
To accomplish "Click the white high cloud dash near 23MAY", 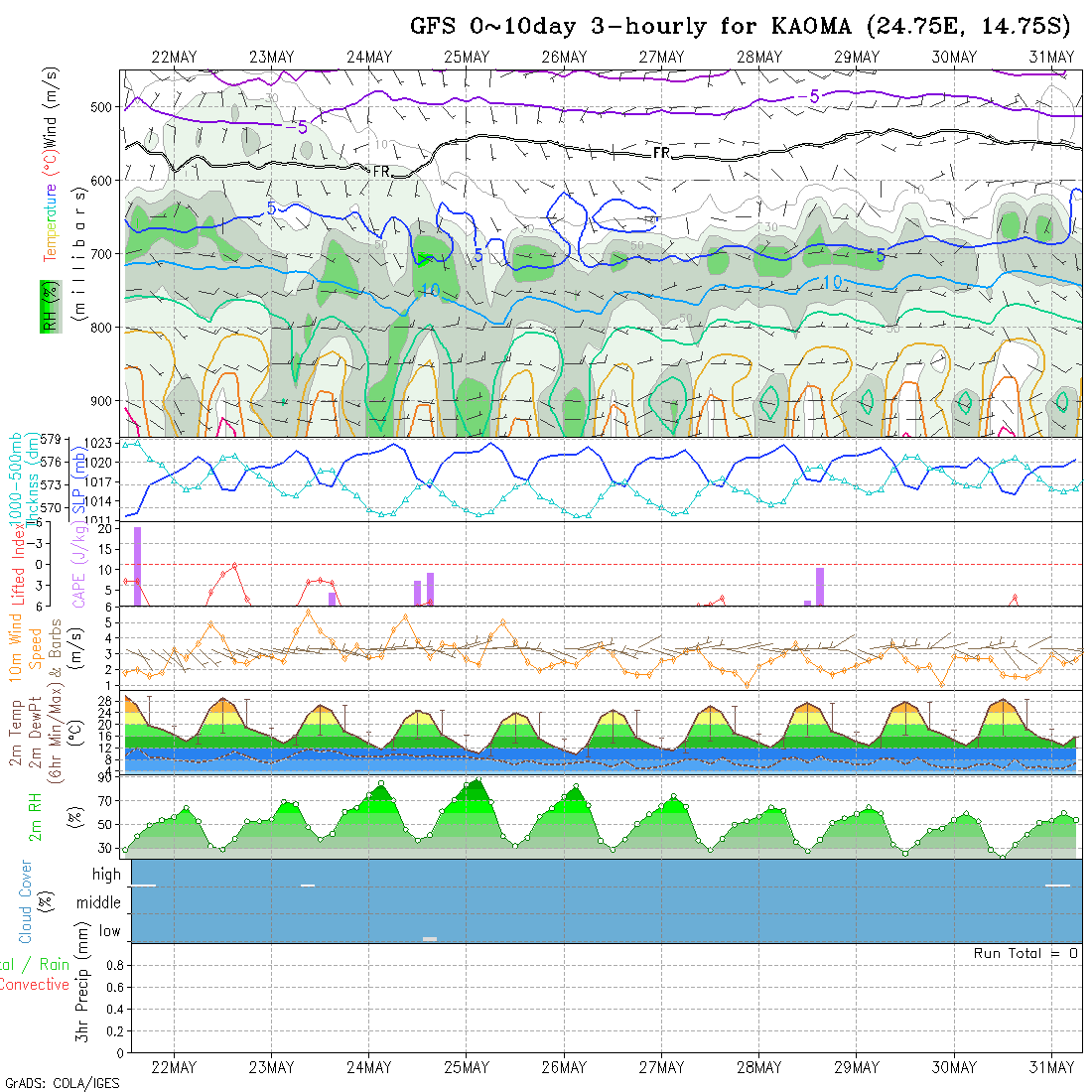I will click(308, 885).
